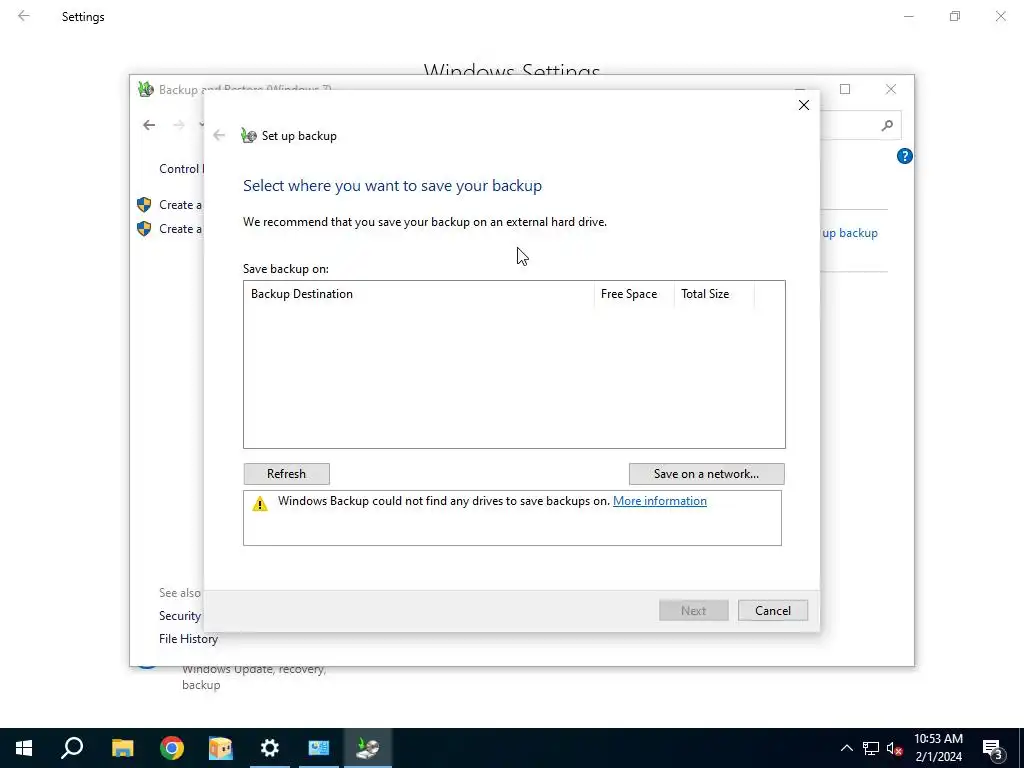The width and height of the screenshot is (1024, 768).
Task: Switch to Control Panel taskbar icon
Action: [319, 748]
